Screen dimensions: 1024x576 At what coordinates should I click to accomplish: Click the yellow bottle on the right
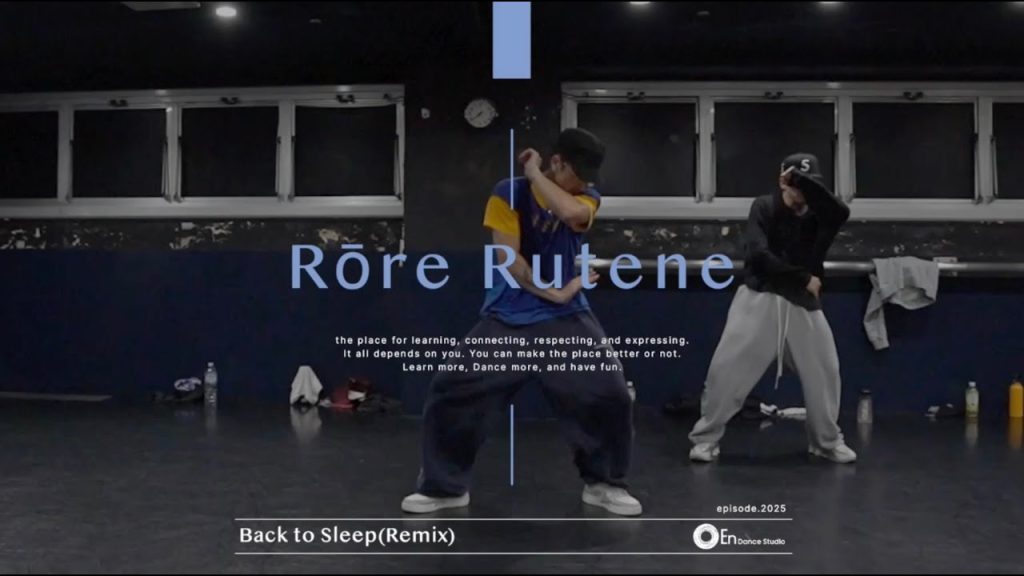pos(1015,398)
